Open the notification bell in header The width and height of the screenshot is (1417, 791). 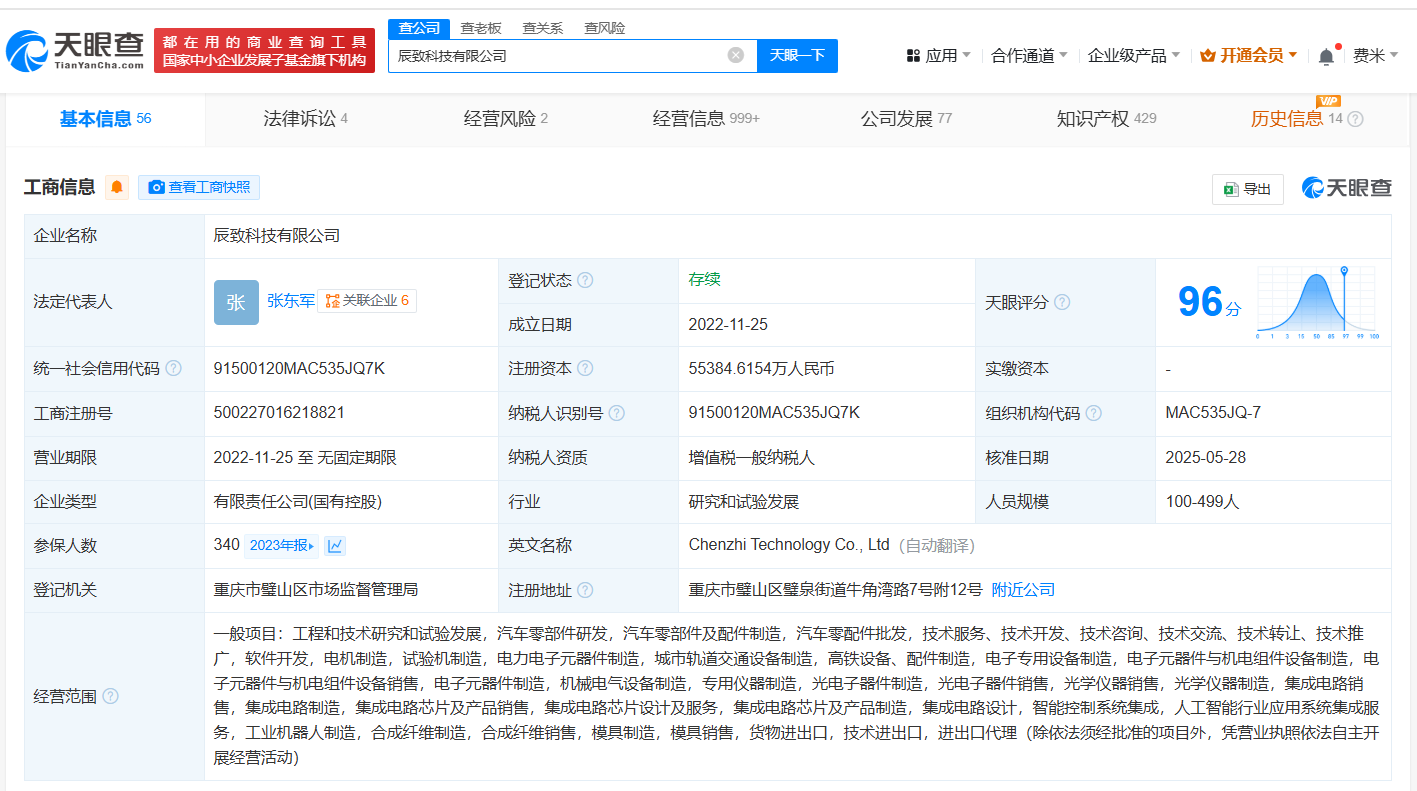click(1326, 56)
